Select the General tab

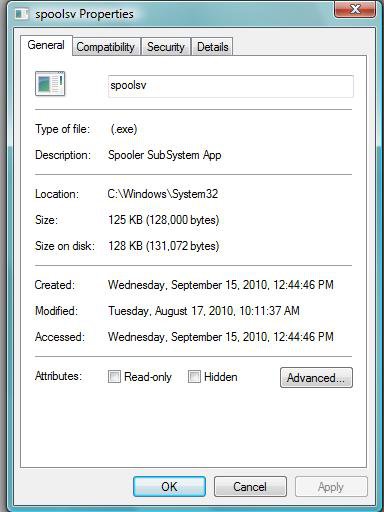[x=46, y=45]
